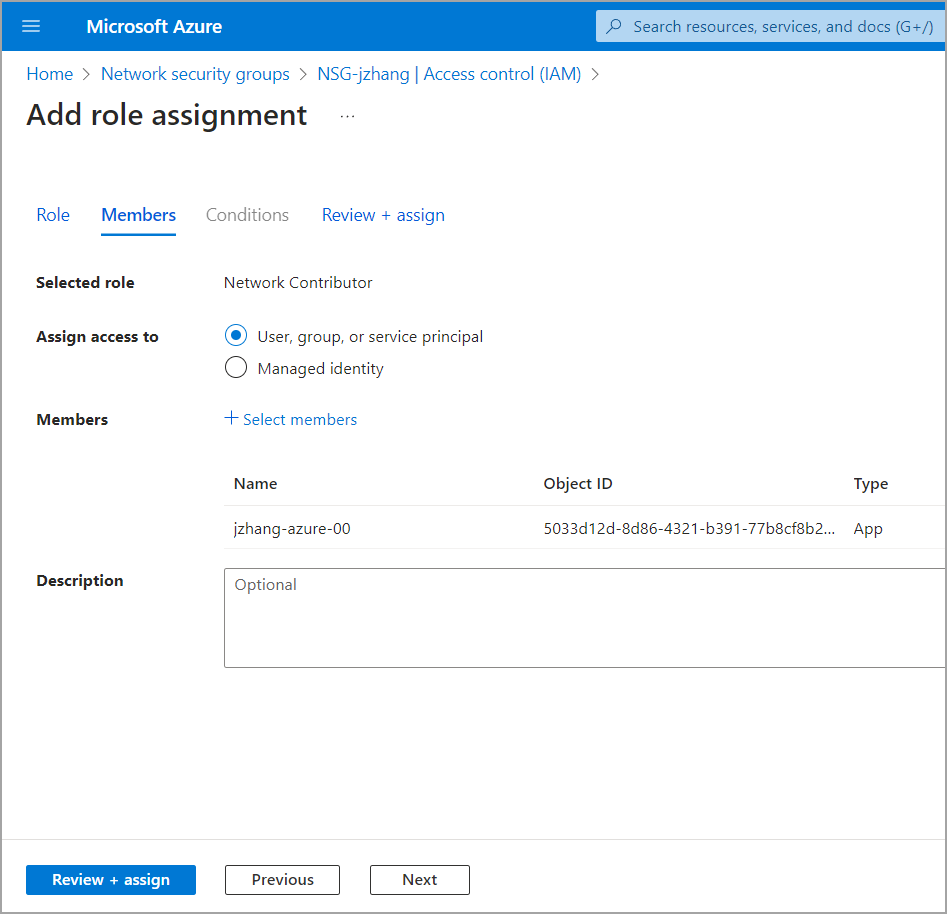Screen dimensions: 947x914
Task: Click the Previous button
Action: (x=282, y=880)
